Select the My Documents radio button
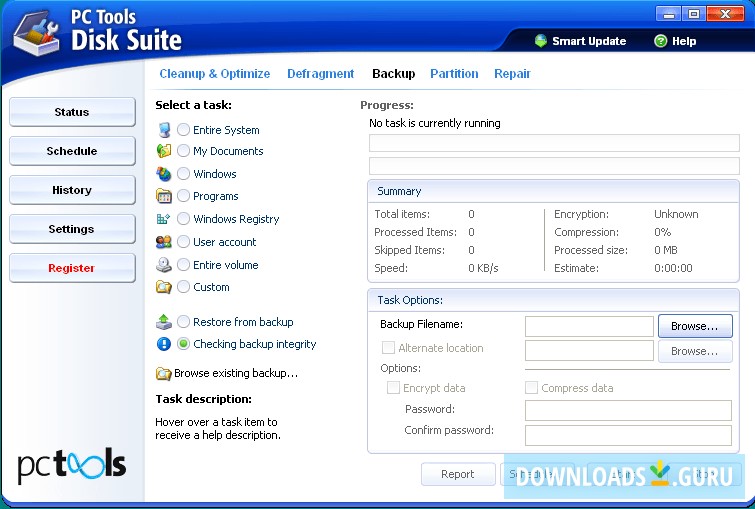 tap(183, 151)
